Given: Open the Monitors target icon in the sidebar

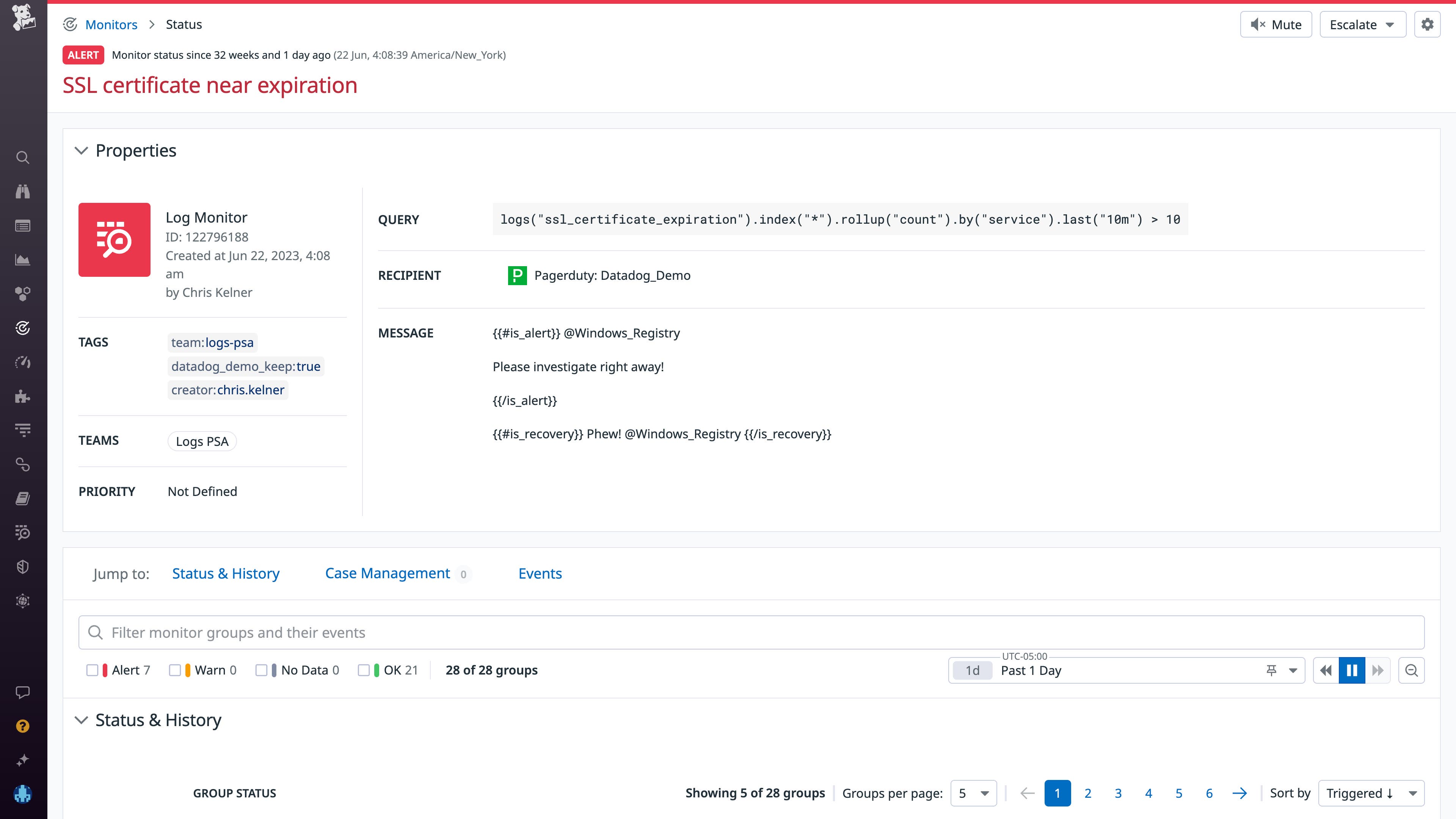Looking at the screenshot, I should (x=23, y=328).
